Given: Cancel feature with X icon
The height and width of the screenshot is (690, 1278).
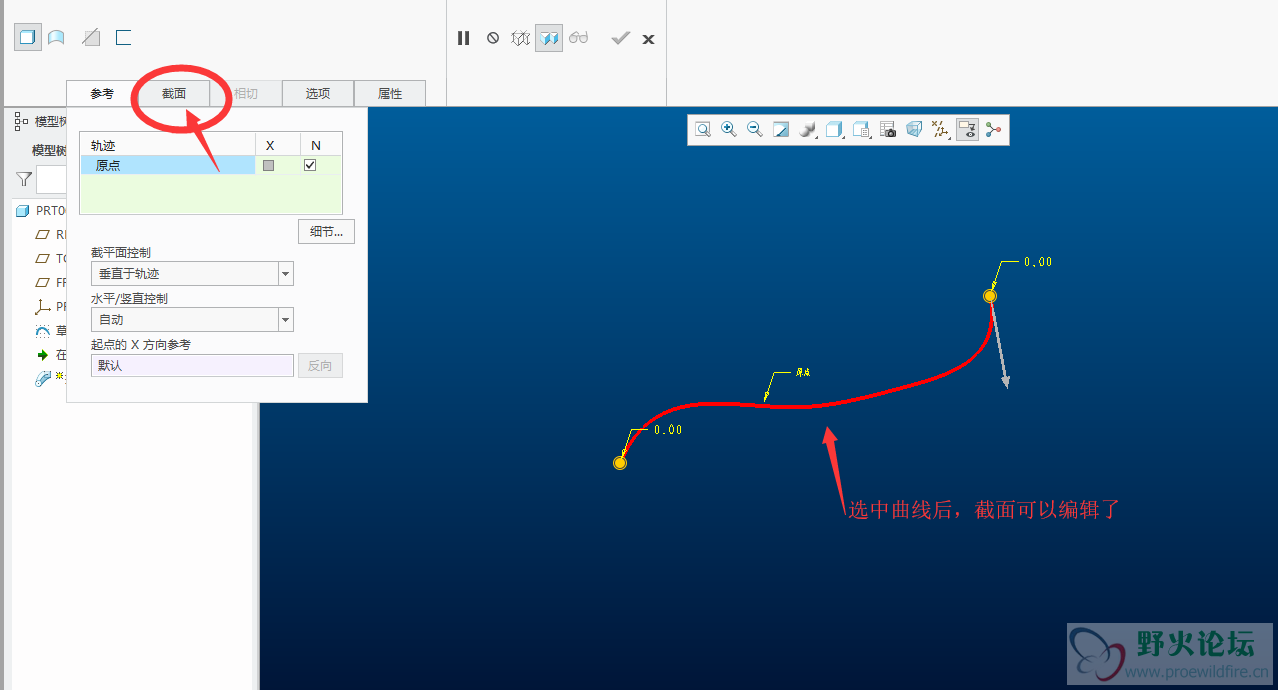Looking at the screenshot, I should 648,39.
